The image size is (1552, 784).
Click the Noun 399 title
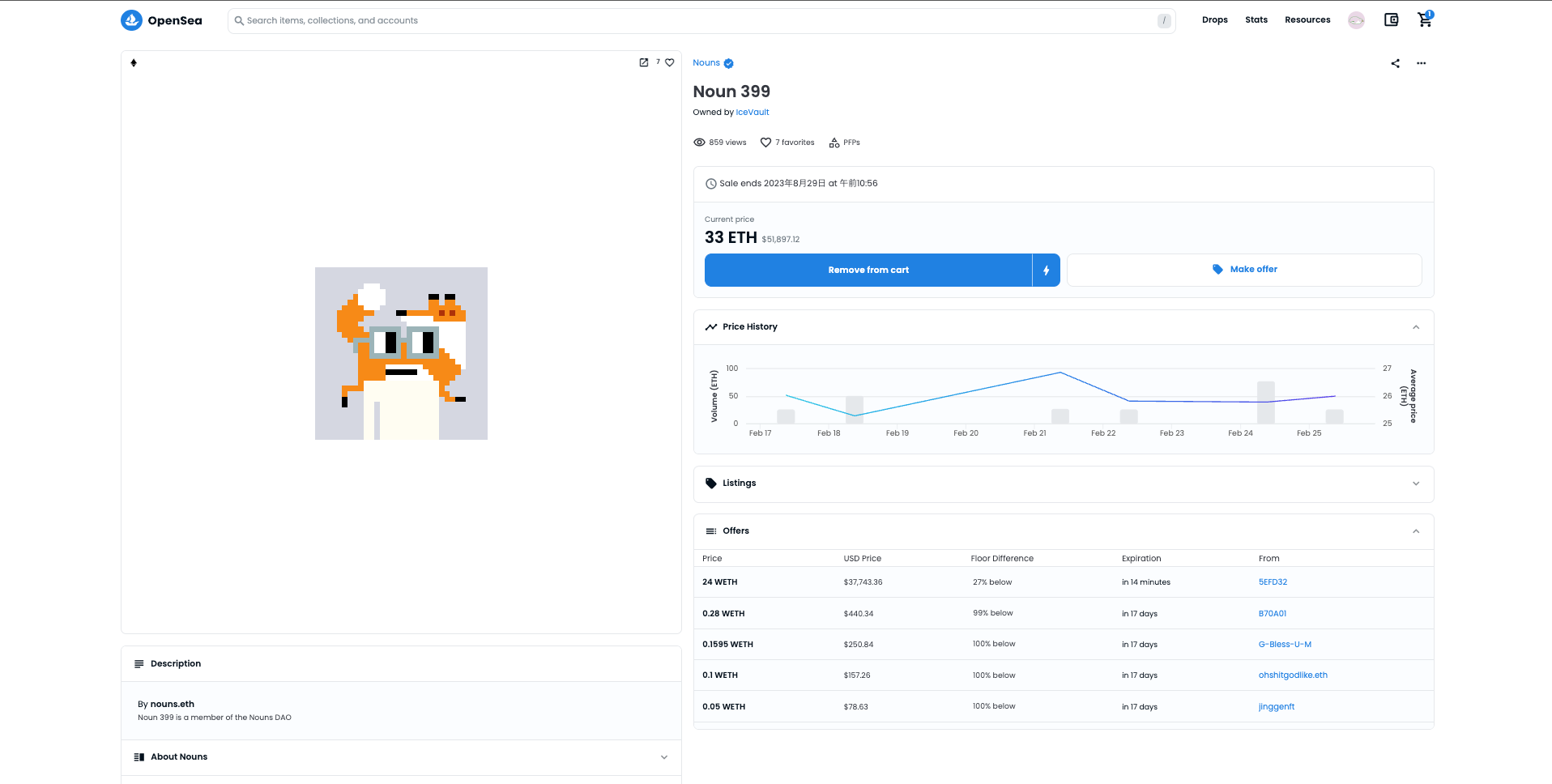click(x=731, y=92)
